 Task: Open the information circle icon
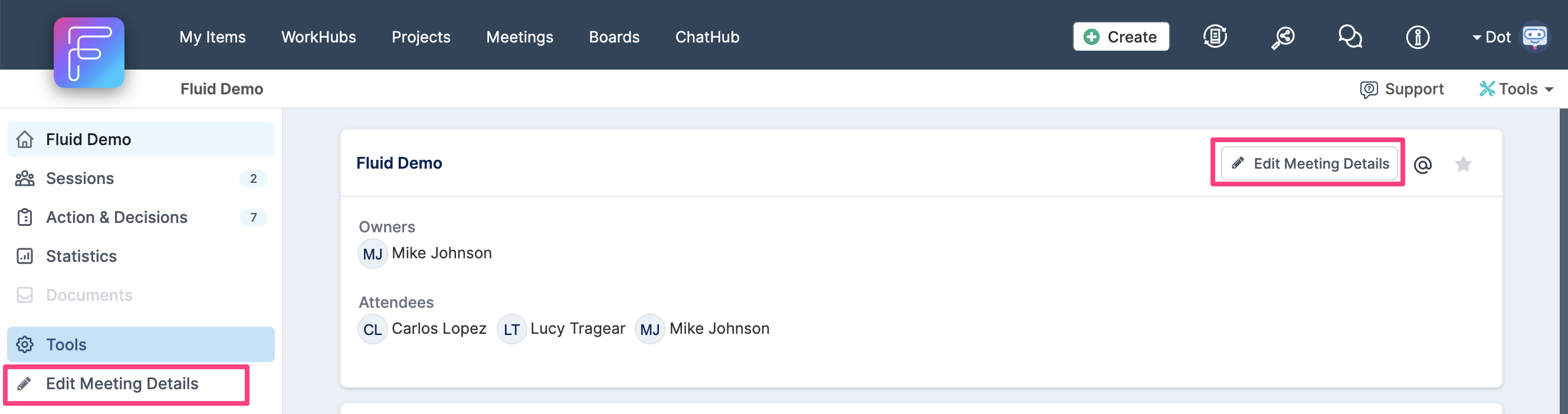pos(1418,37)
